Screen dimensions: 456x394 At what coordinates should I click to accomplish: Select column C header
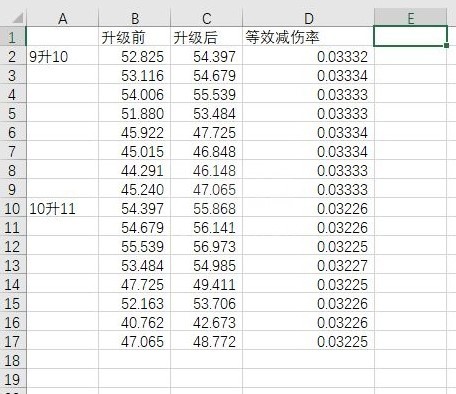click(x=207, y=18)
